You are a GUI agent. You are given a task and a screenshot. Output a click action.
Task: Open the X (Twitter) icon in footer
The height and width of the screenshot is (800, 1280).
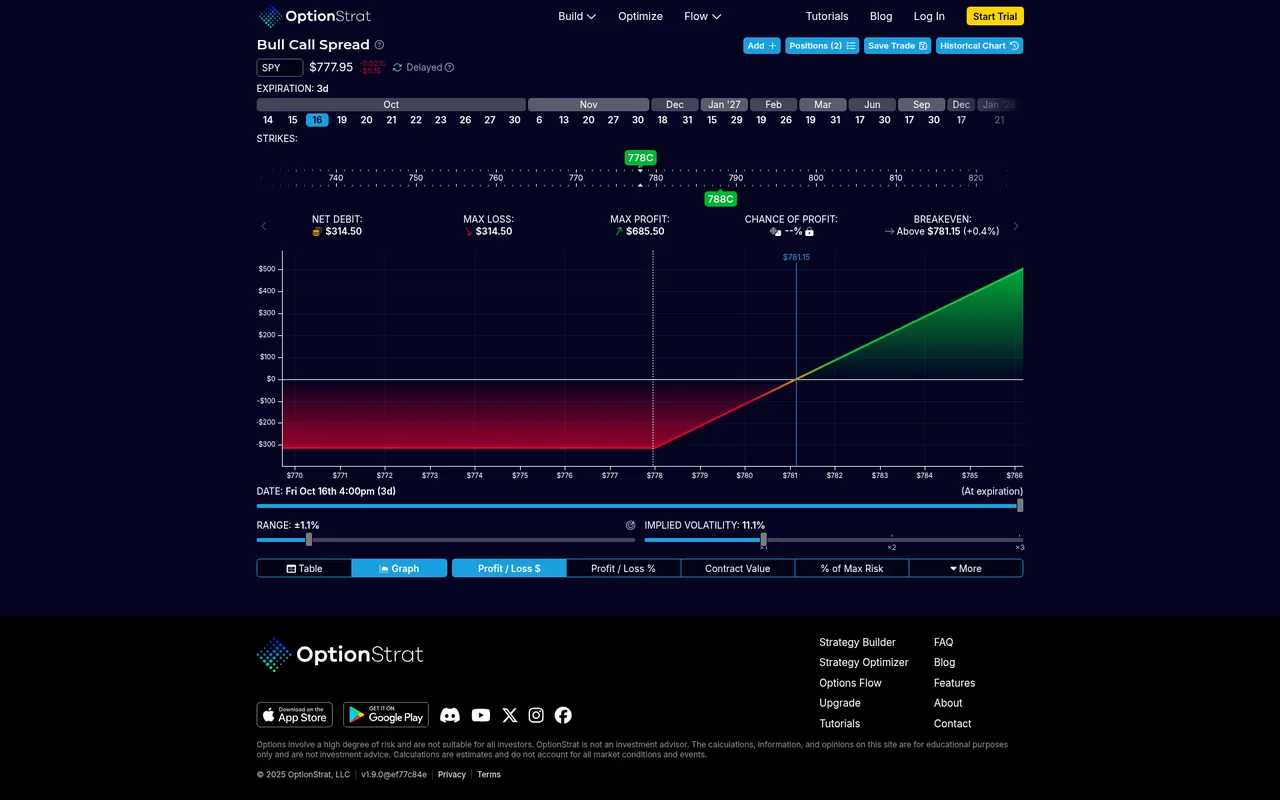[x=510, y=715]
